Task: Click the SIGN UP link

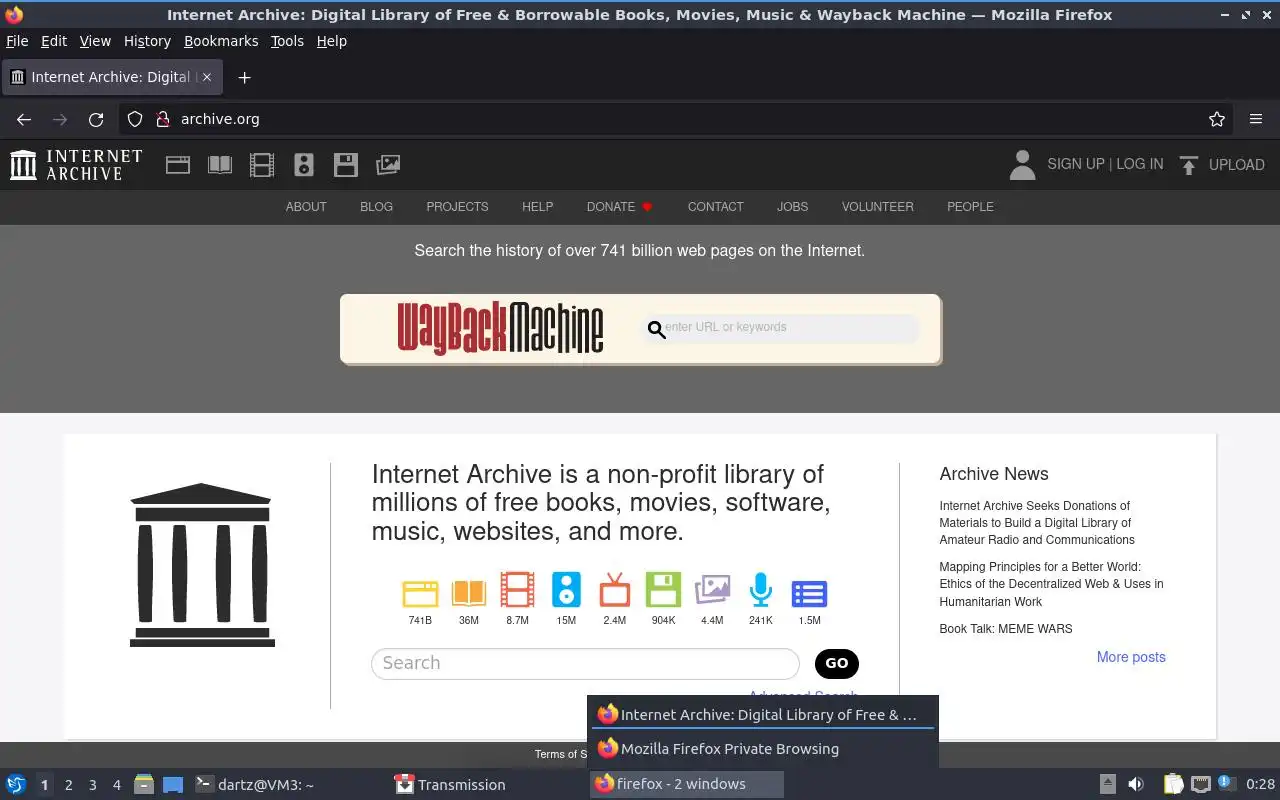Action: pos(1075,164)
